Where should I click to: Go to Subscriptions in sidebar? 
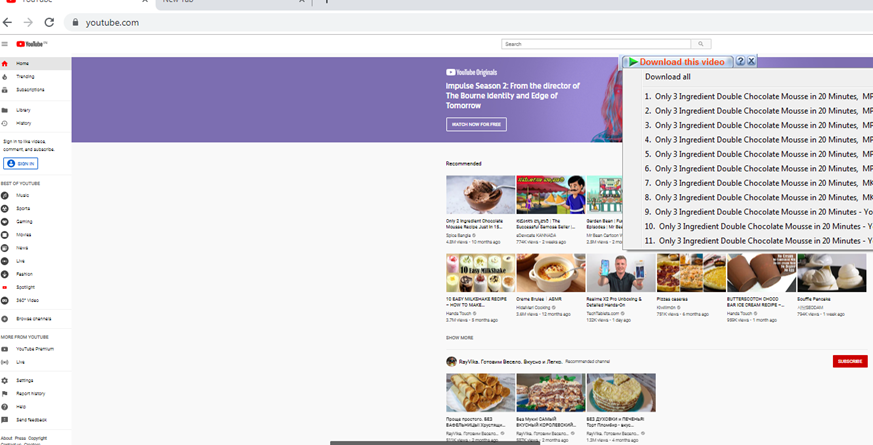click(x=30, y=90)
